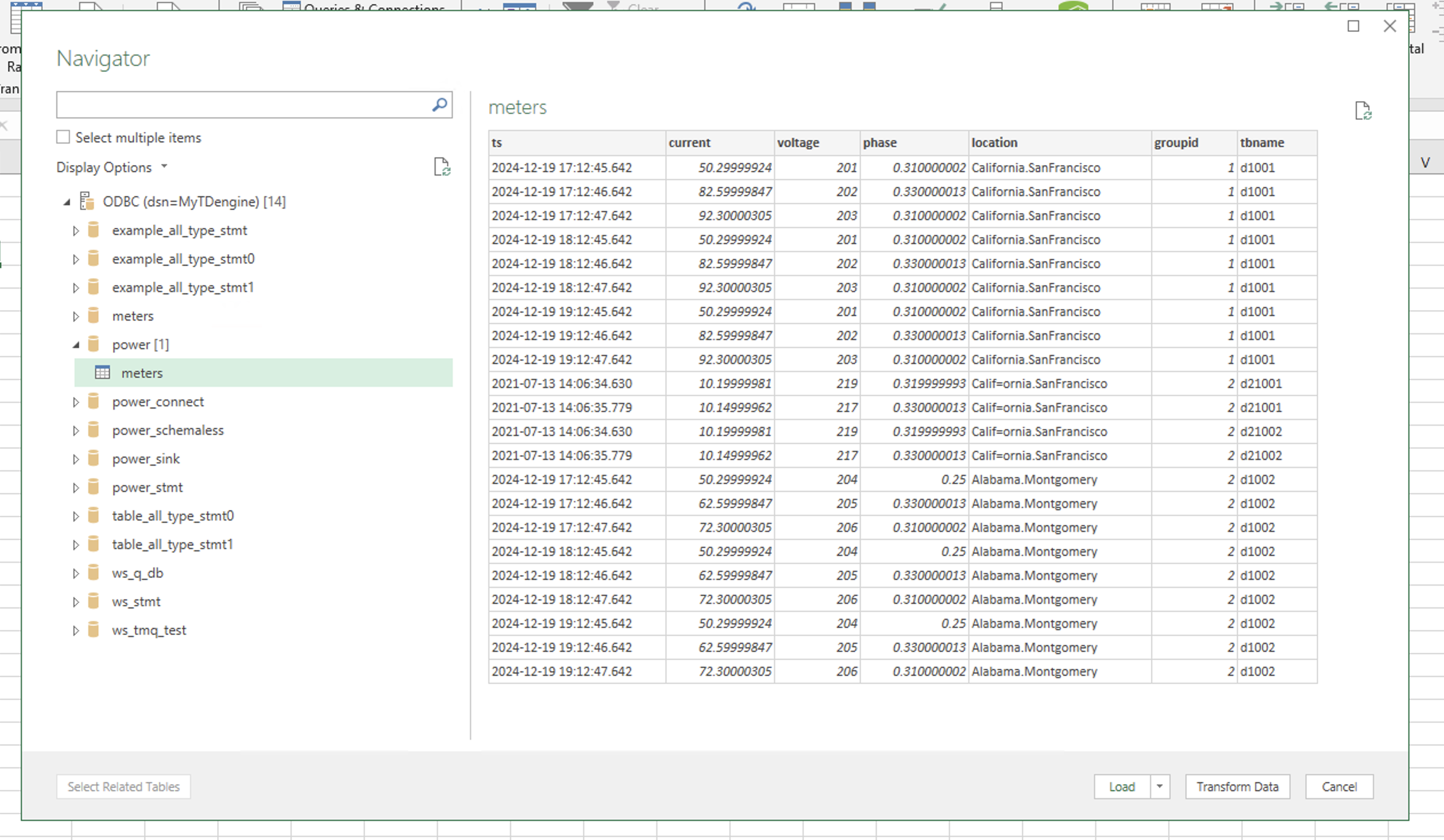Expand the ws_q_db database node

75,573
